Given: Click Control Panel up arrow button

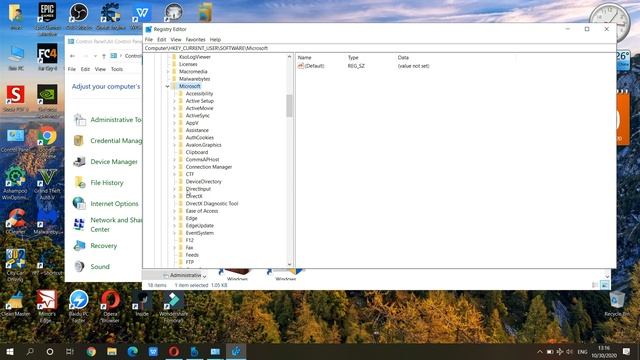Looking at the screenshot, I should [104, 56].
